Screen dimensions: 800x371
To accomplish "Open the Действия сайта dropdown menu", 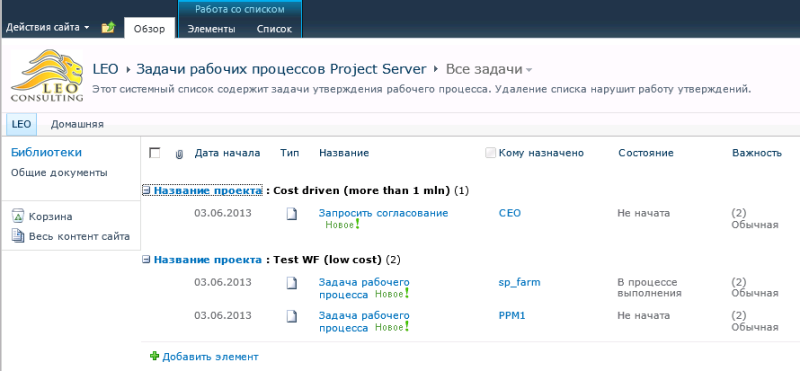I will coord(47,28).
